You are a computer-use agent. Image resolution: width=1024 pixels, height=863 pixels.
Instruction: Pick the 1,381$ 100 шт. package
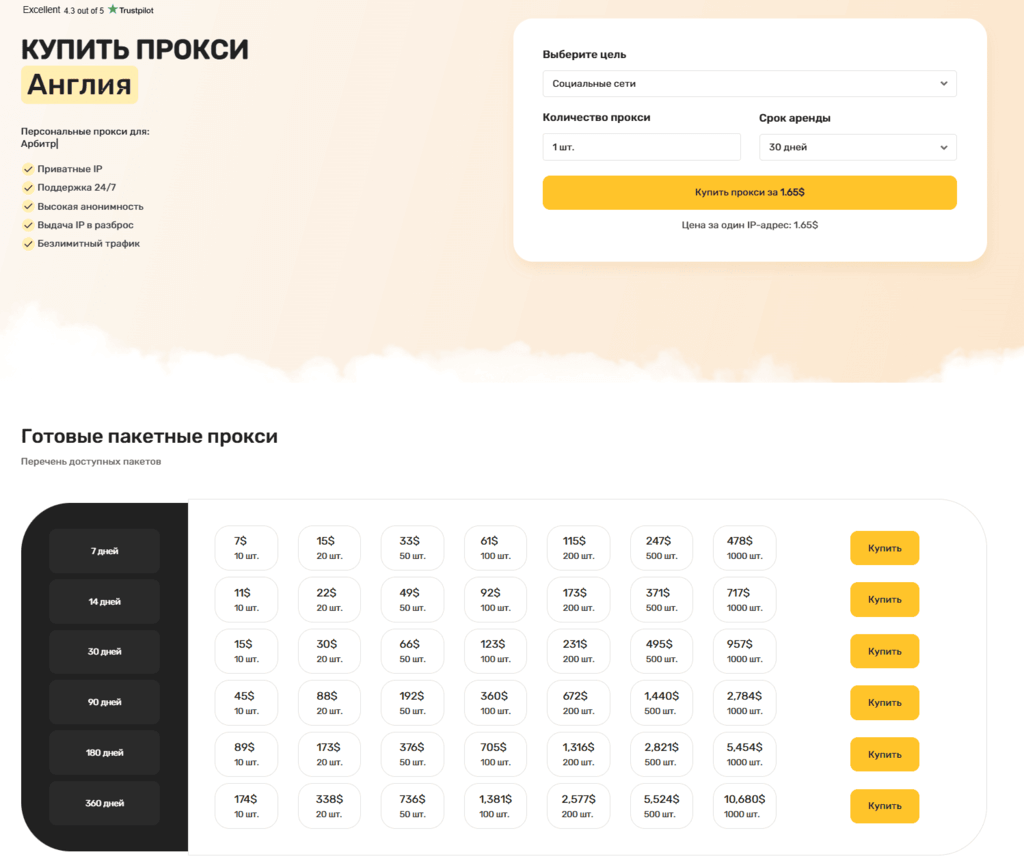(x=495, y=806)
